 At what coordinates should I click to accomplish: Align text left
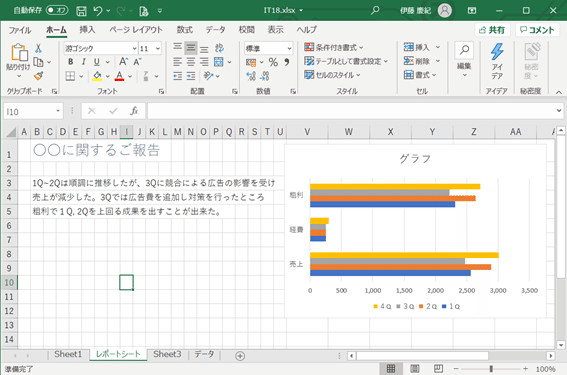tap(177, 62)
